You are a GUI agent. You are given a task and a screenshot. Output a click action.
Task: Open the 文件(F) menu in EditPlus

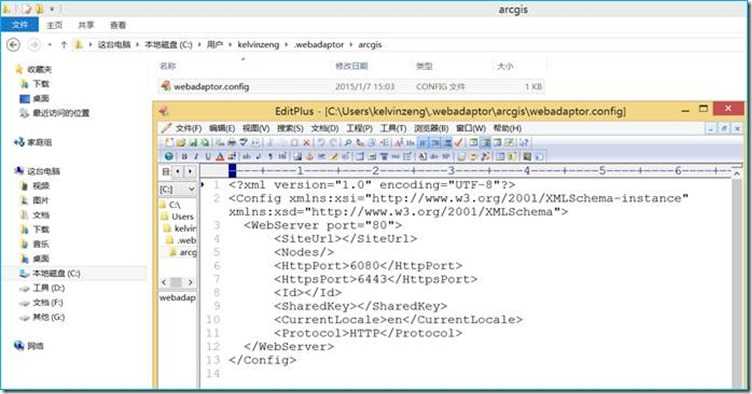click(188, 128)
